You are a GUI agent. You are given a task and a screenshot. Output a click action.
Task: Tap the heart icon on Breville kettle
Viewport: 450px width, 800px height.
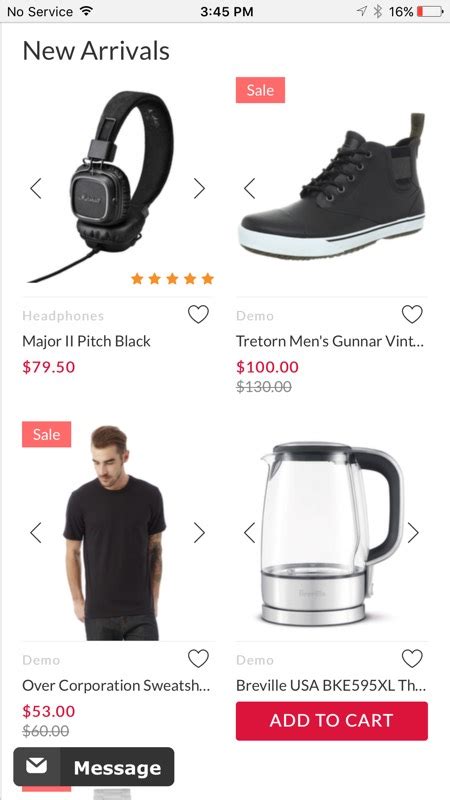click(x=412, y=659)
